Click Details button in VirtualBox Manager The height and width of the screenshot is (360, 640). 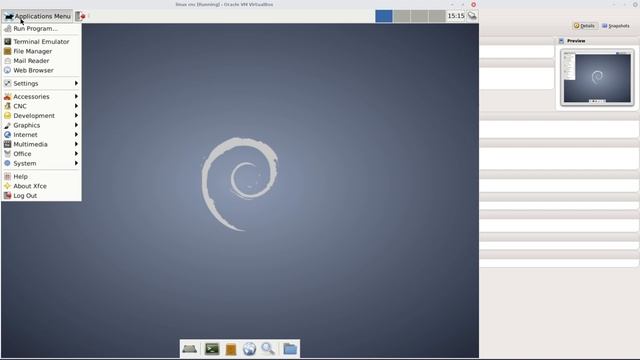pos(584,26)
